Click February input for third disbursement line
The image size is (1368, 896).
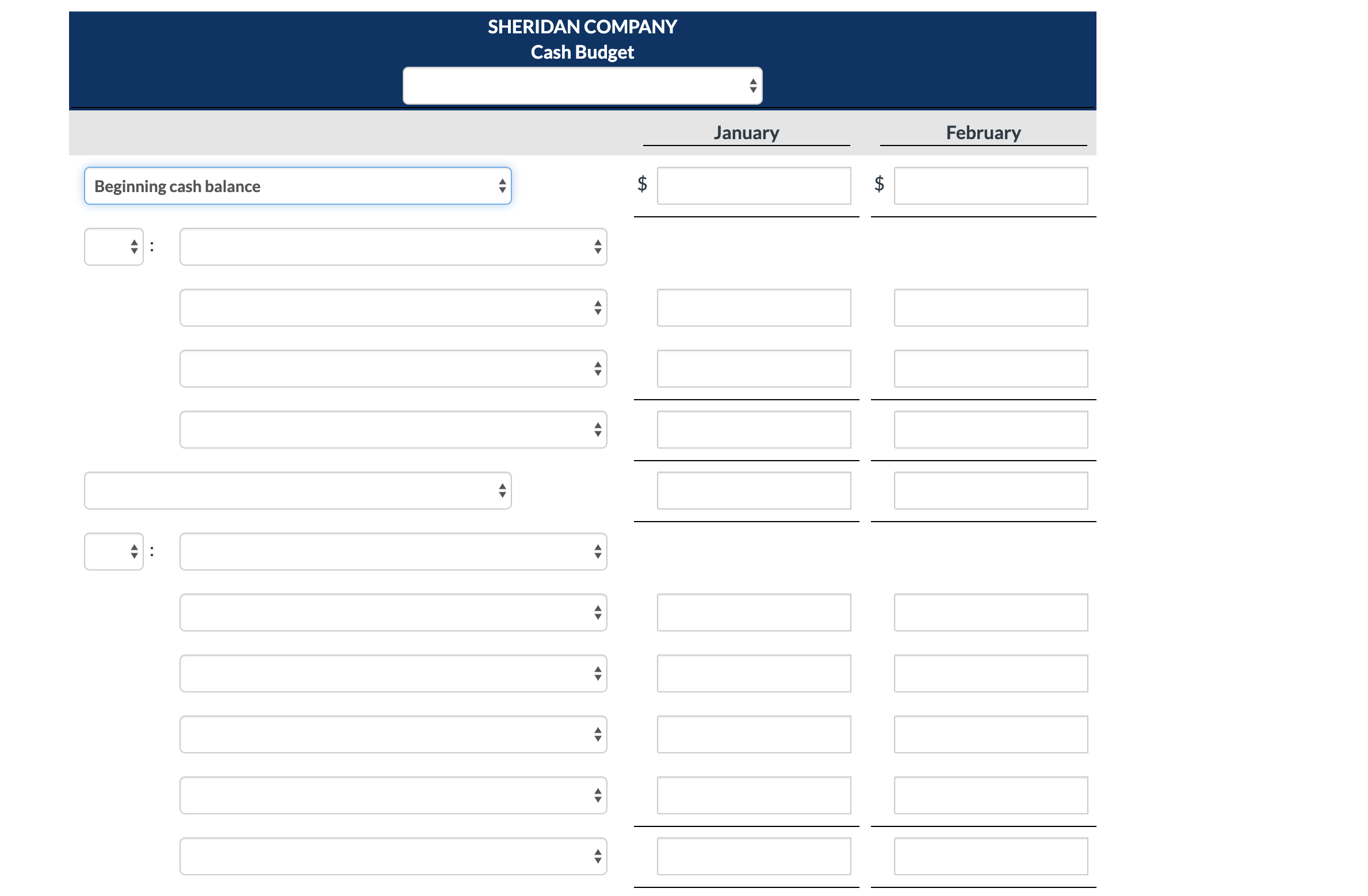[991, 734]
